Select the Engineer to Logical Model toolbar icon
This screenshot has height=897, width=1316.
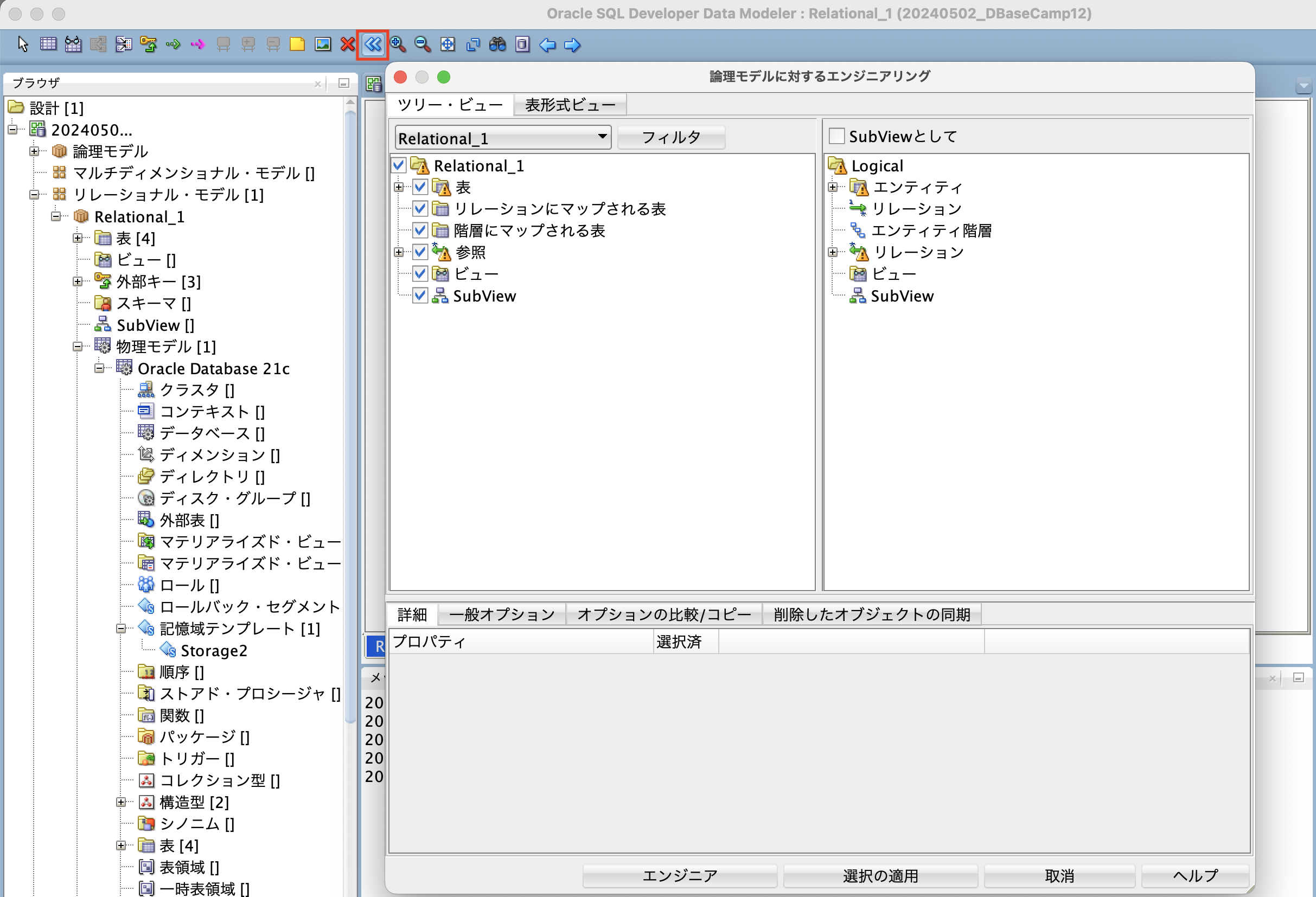pos(373,44)
